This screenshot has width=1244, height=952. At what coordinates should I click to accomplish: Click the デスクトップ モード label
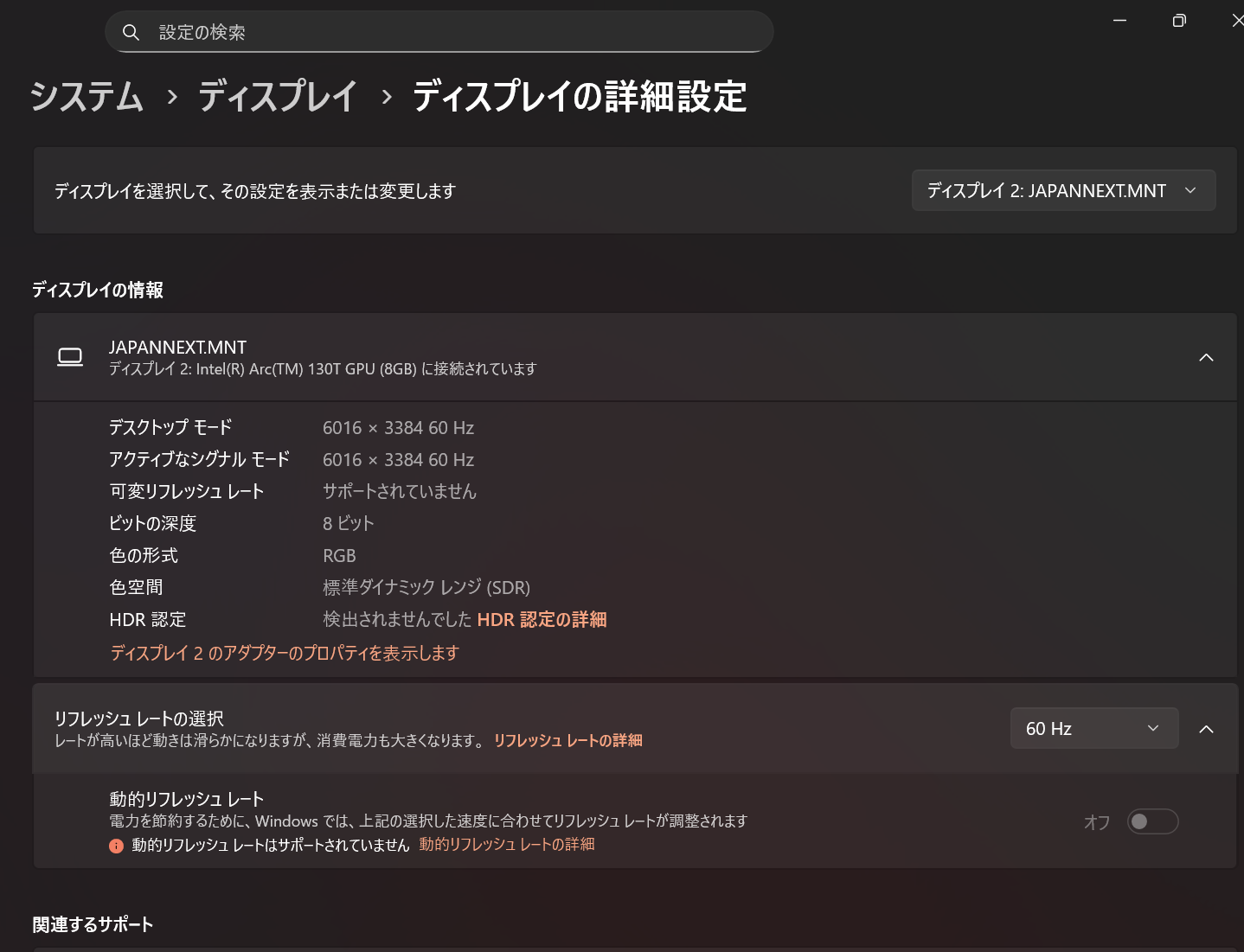(170, 427)
